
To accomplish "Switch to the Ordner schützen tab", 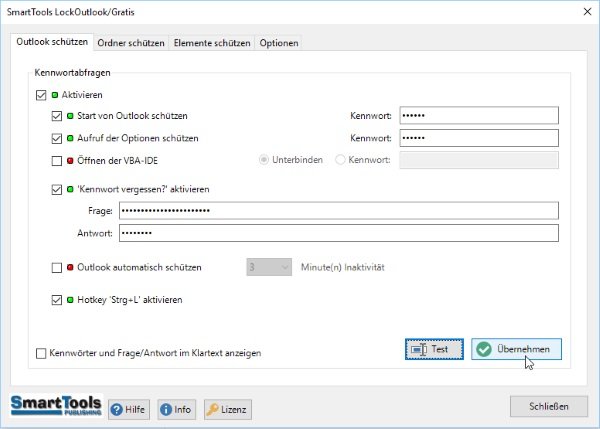I will pos(131,43).
